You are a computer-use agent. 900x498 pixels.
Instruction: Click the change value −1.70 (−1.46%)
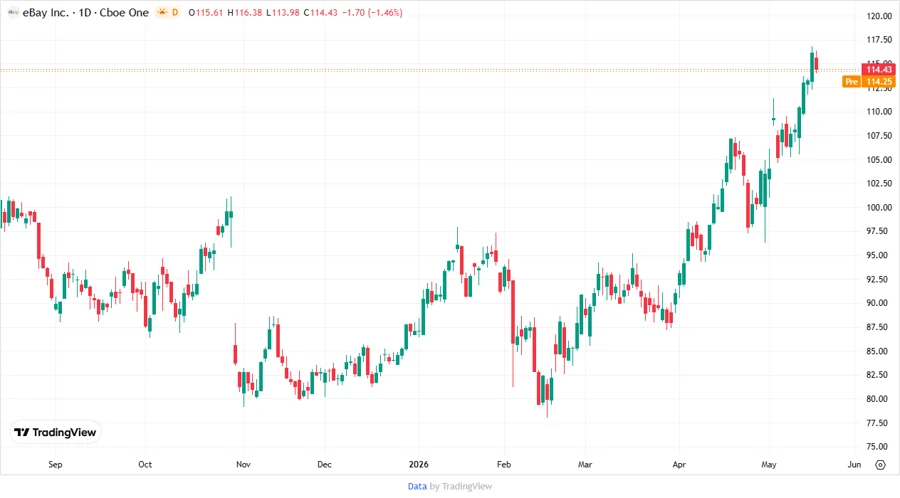(x=372, y=12)
